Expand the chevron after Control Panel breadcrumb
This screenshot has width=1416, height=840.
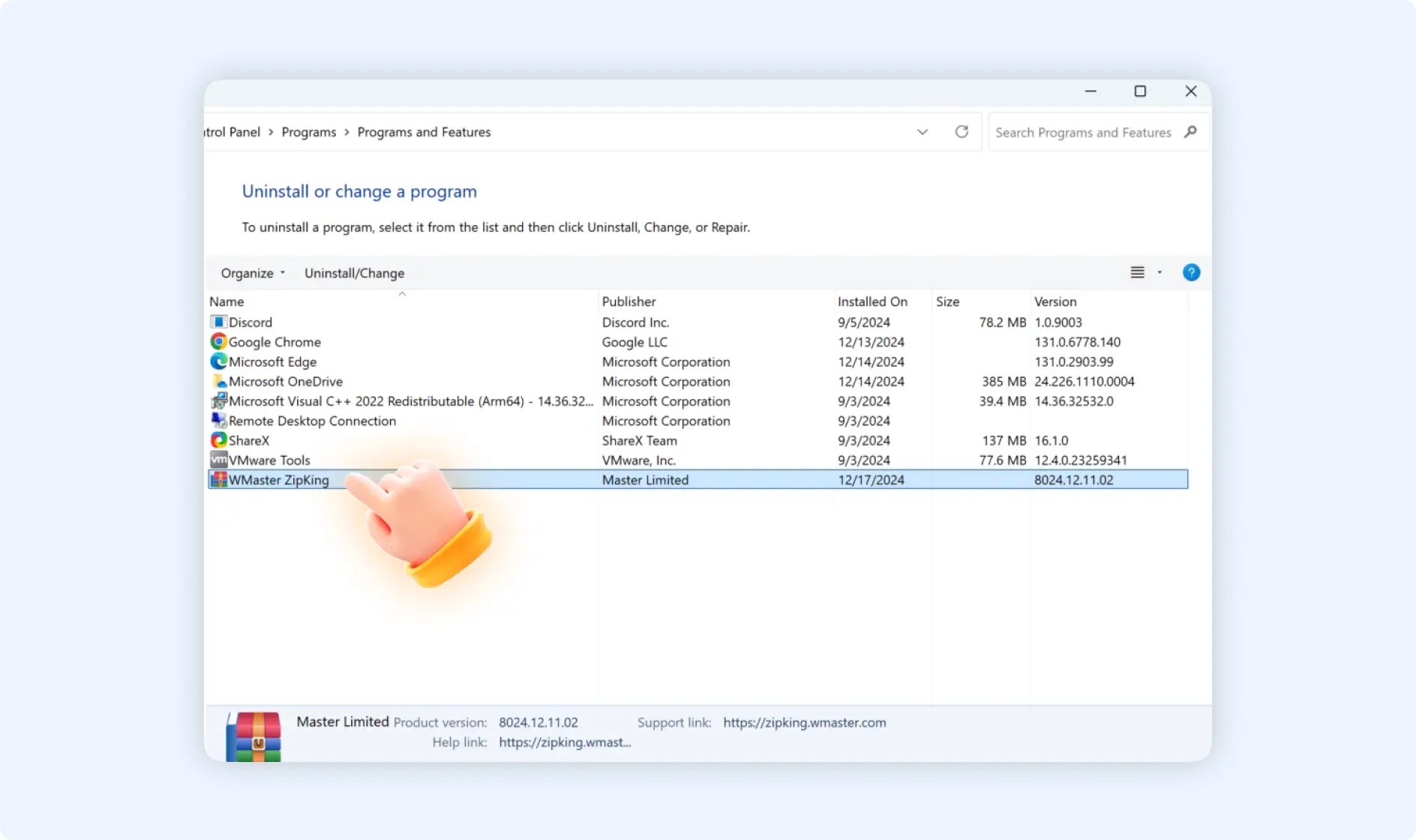271,132
